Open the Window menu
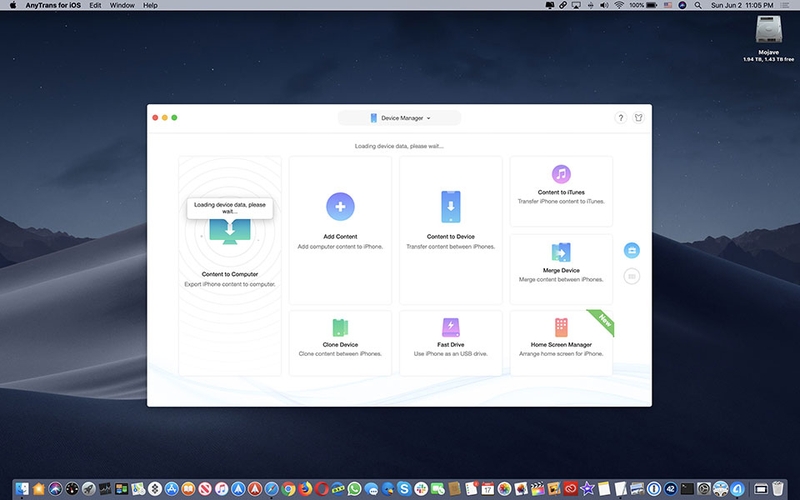This screenshot has height=500, width=800. pos(122,5)
